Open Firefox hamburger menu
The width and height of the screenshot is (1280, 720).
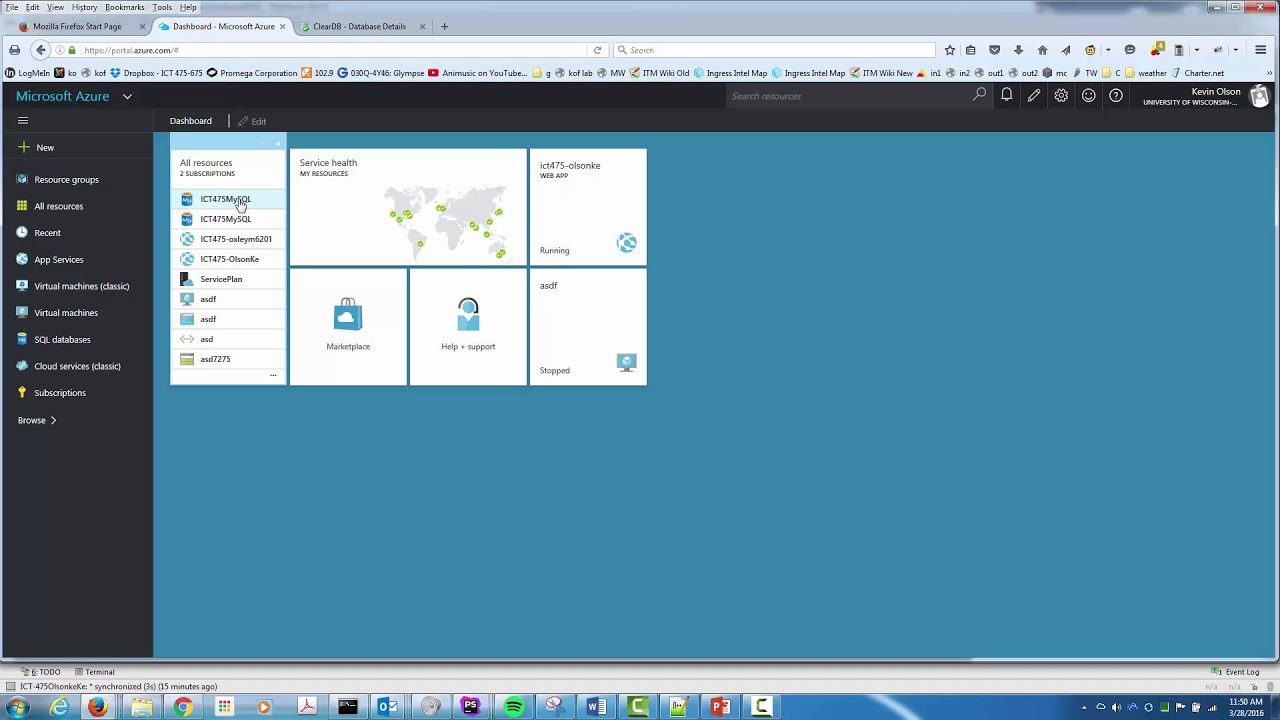pos(1260,50)
